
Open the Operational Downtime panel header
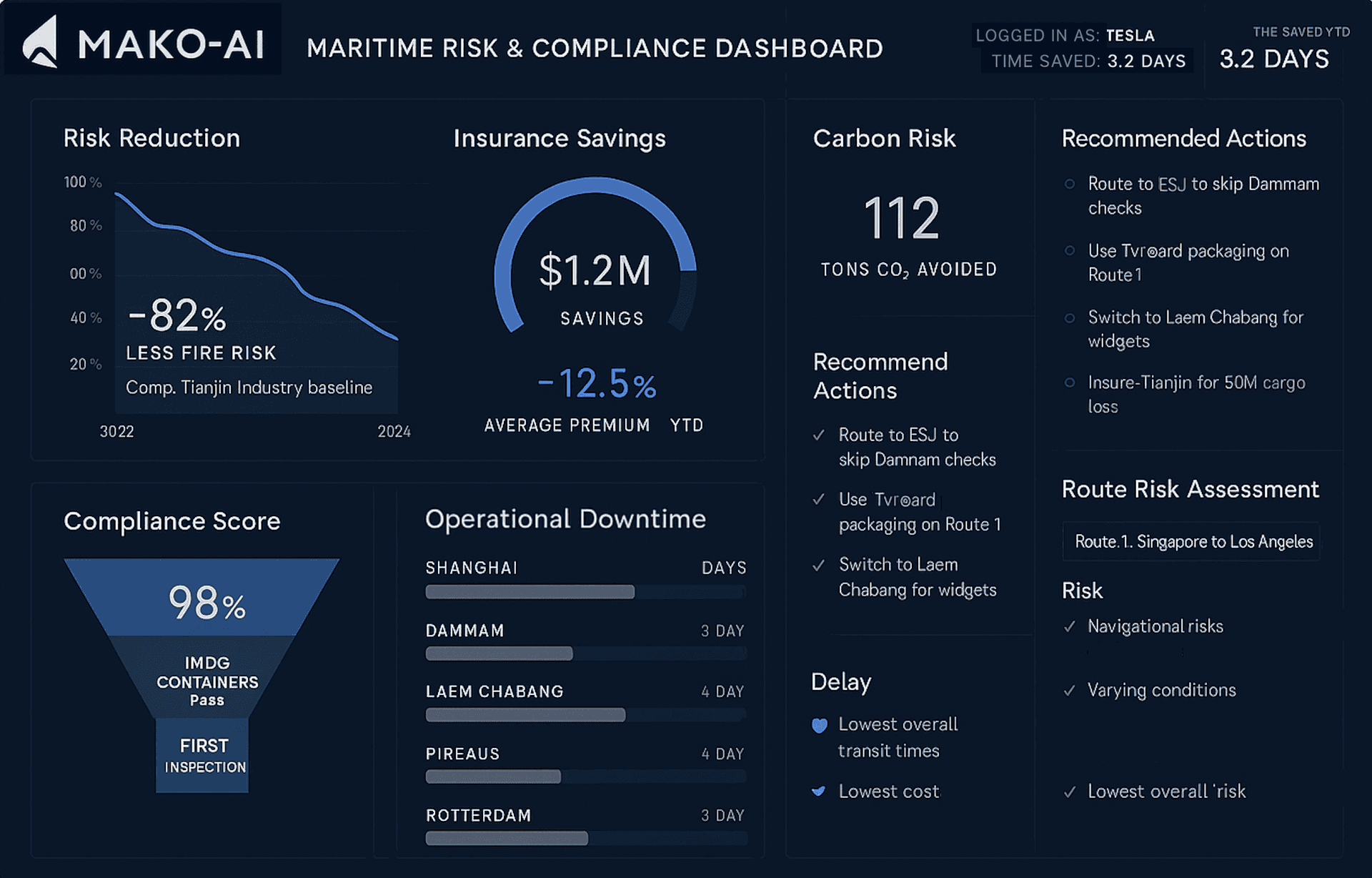coord(565,519)
